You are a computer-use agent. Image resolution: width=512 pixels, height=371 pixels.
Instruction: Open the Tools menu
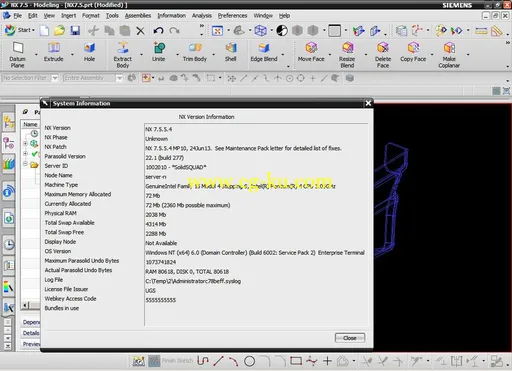(x=112, y=16)
